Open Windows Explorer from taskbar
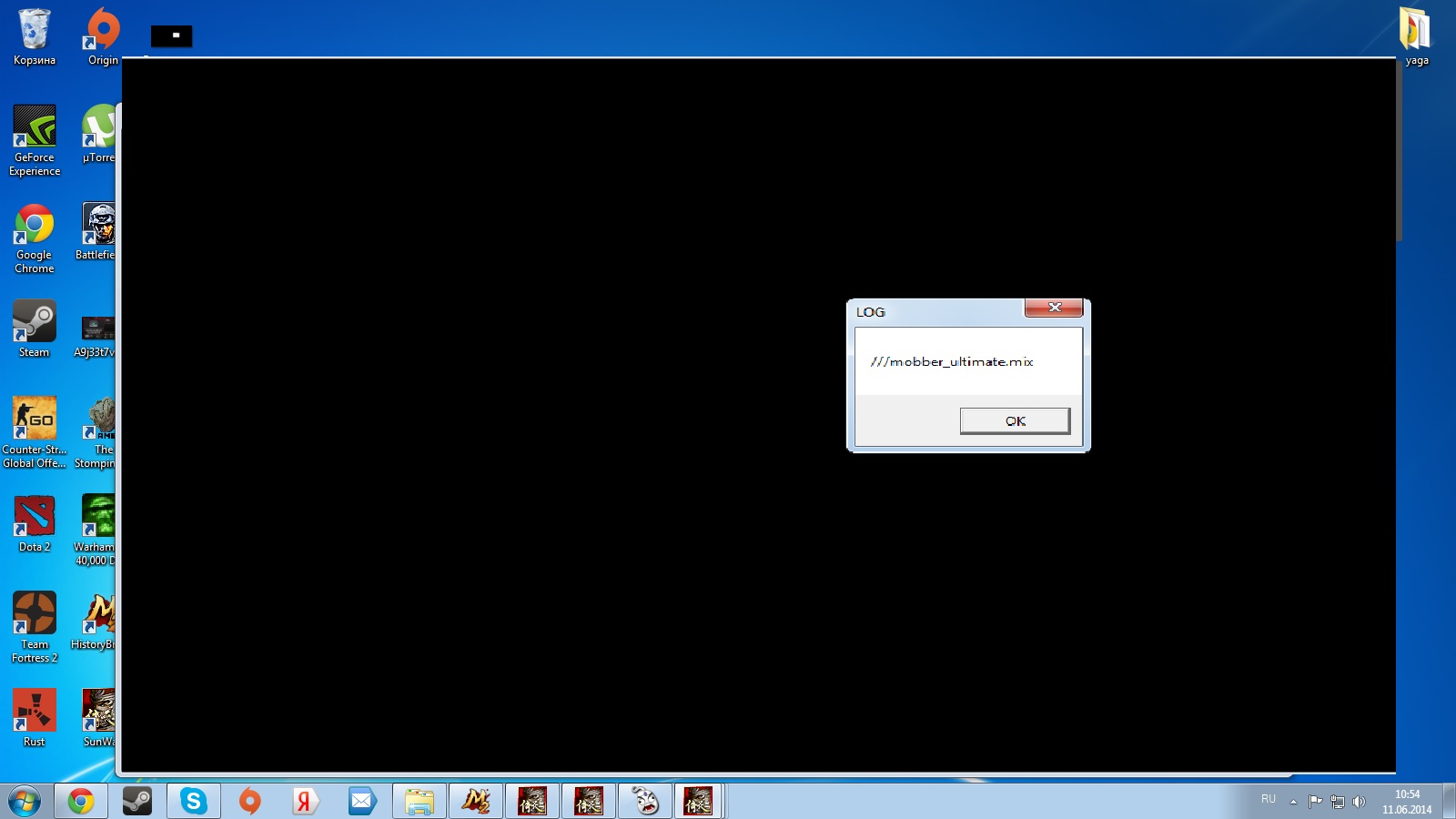 click(x=420, y=802)
